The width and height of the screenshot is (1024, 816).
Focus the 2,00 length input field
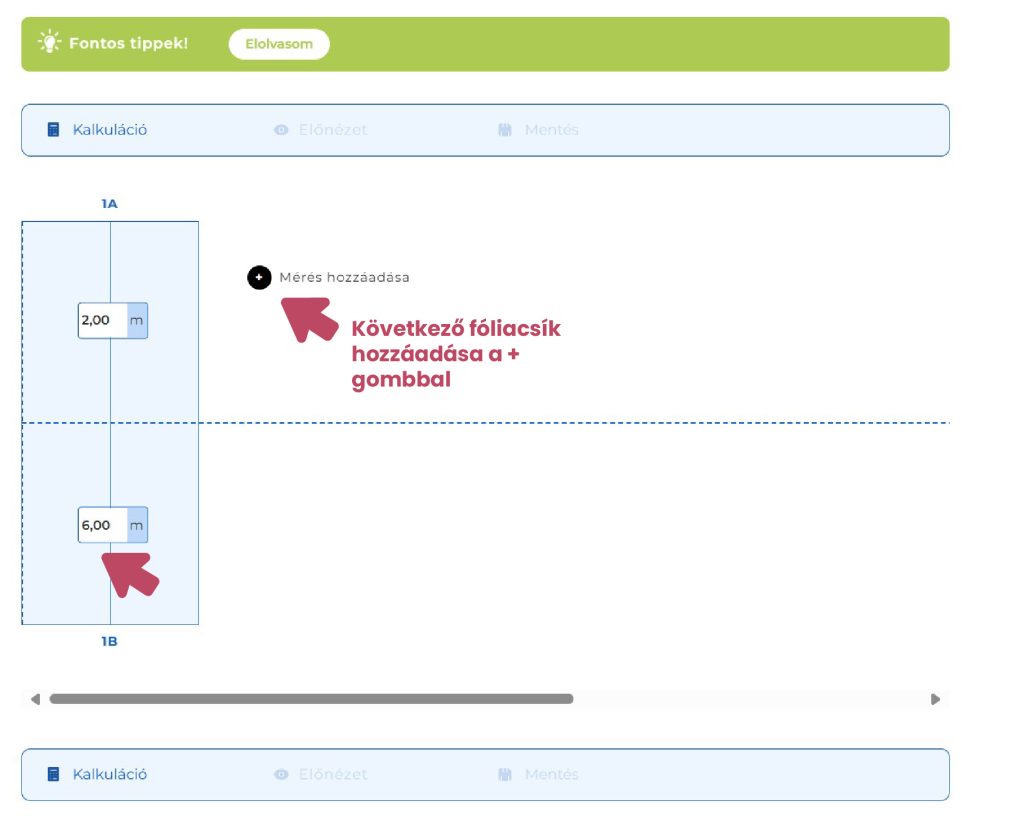pos(102,321)
